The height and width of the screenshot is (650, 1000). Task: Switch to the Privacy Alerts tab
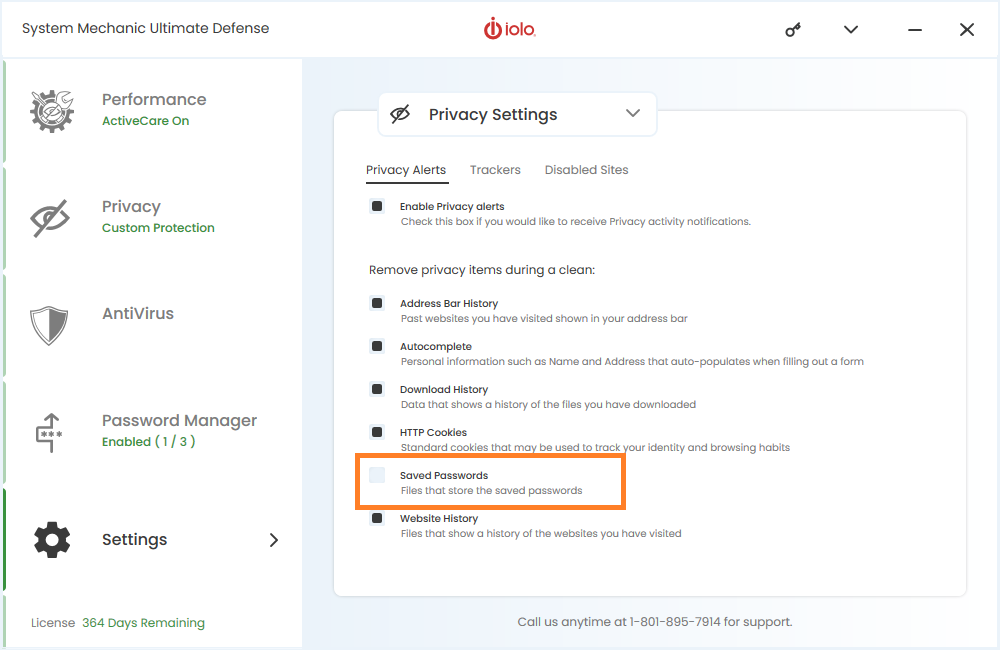coord(406,170)
